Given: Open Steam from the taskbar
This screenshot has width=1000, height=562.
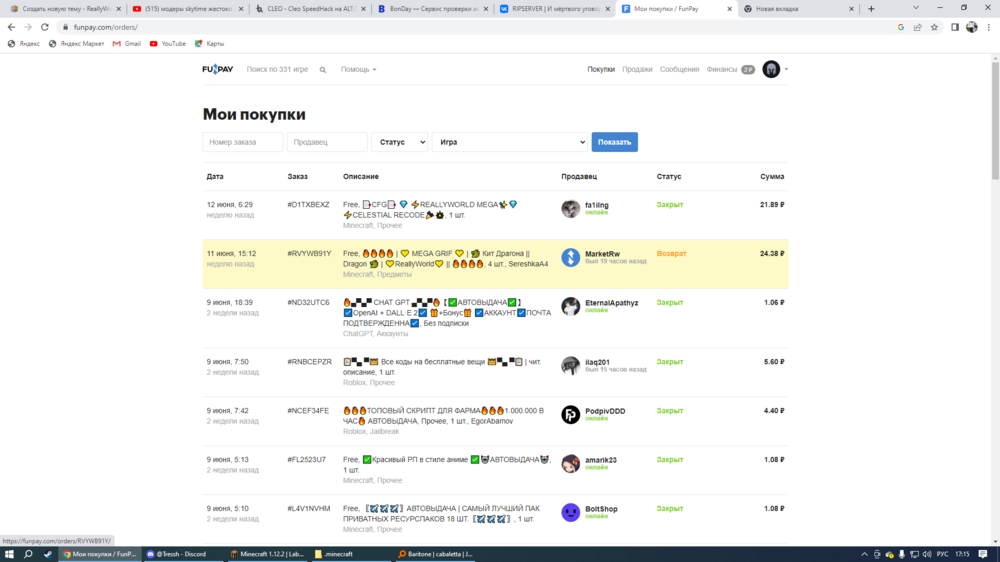Looking at the screenshot, I should 47,554.
